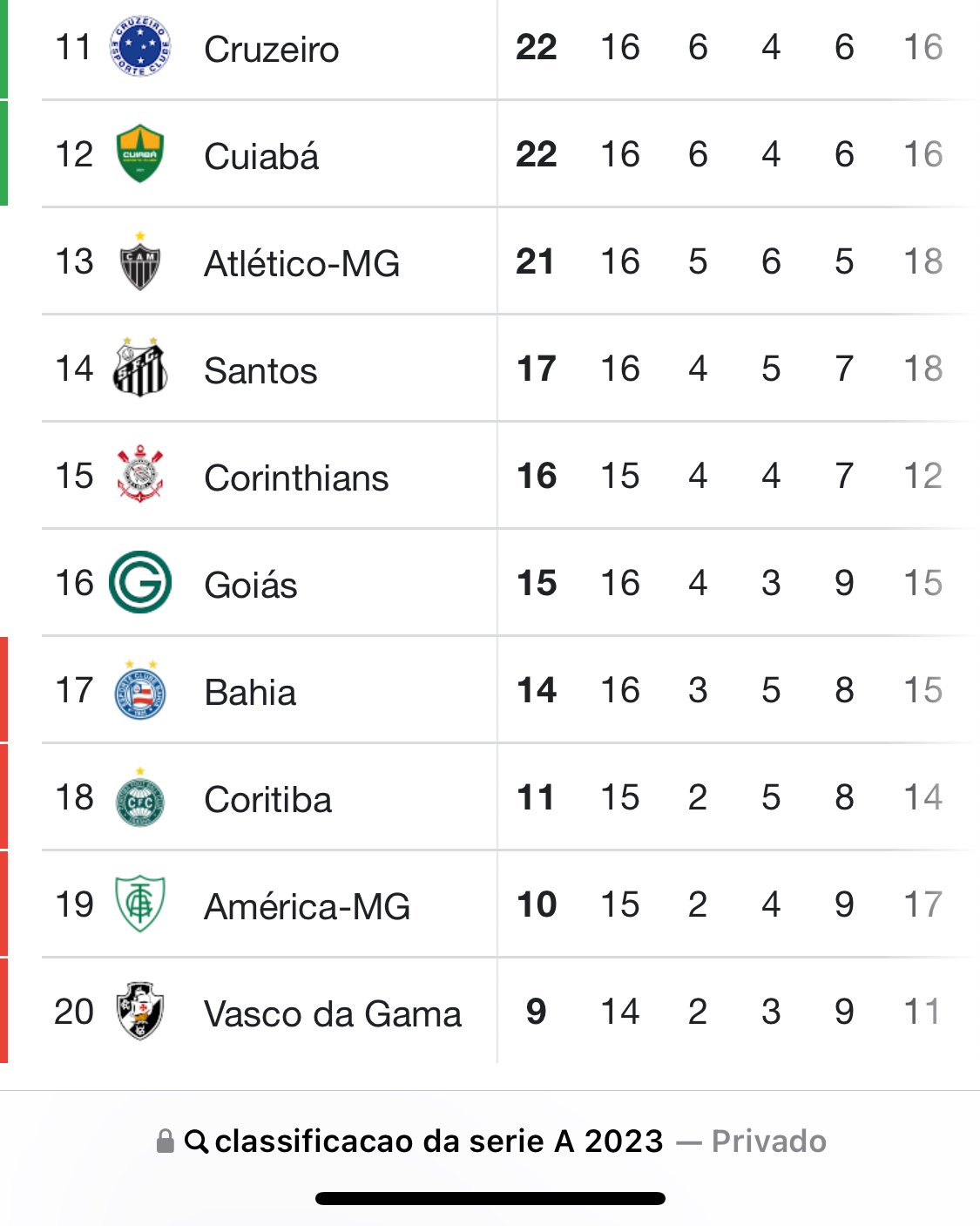
Task: Tap the address bar search text
Action: [439, 1141]
